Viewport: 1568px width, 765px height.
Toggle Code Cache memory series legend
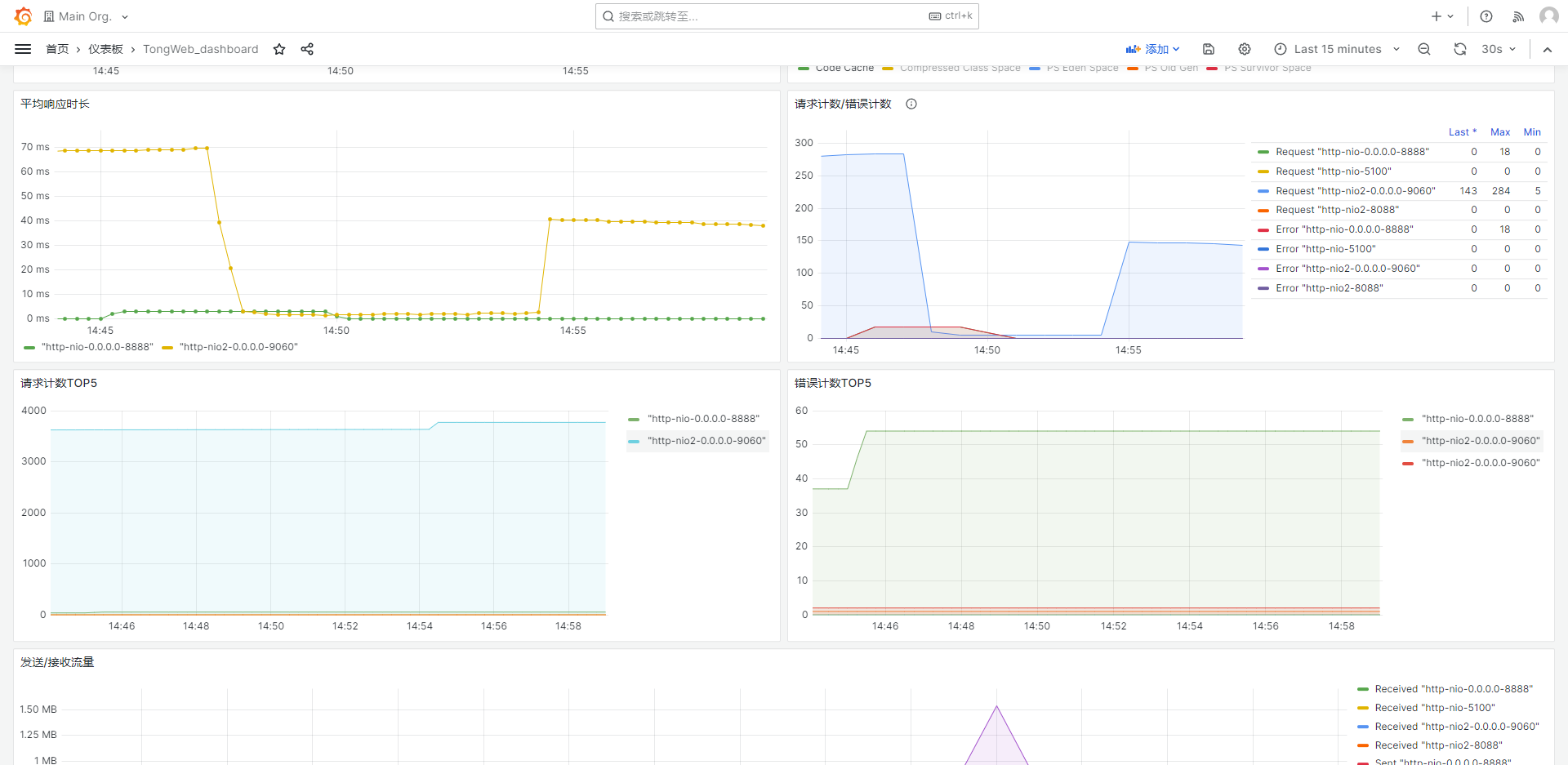[844, 68]
